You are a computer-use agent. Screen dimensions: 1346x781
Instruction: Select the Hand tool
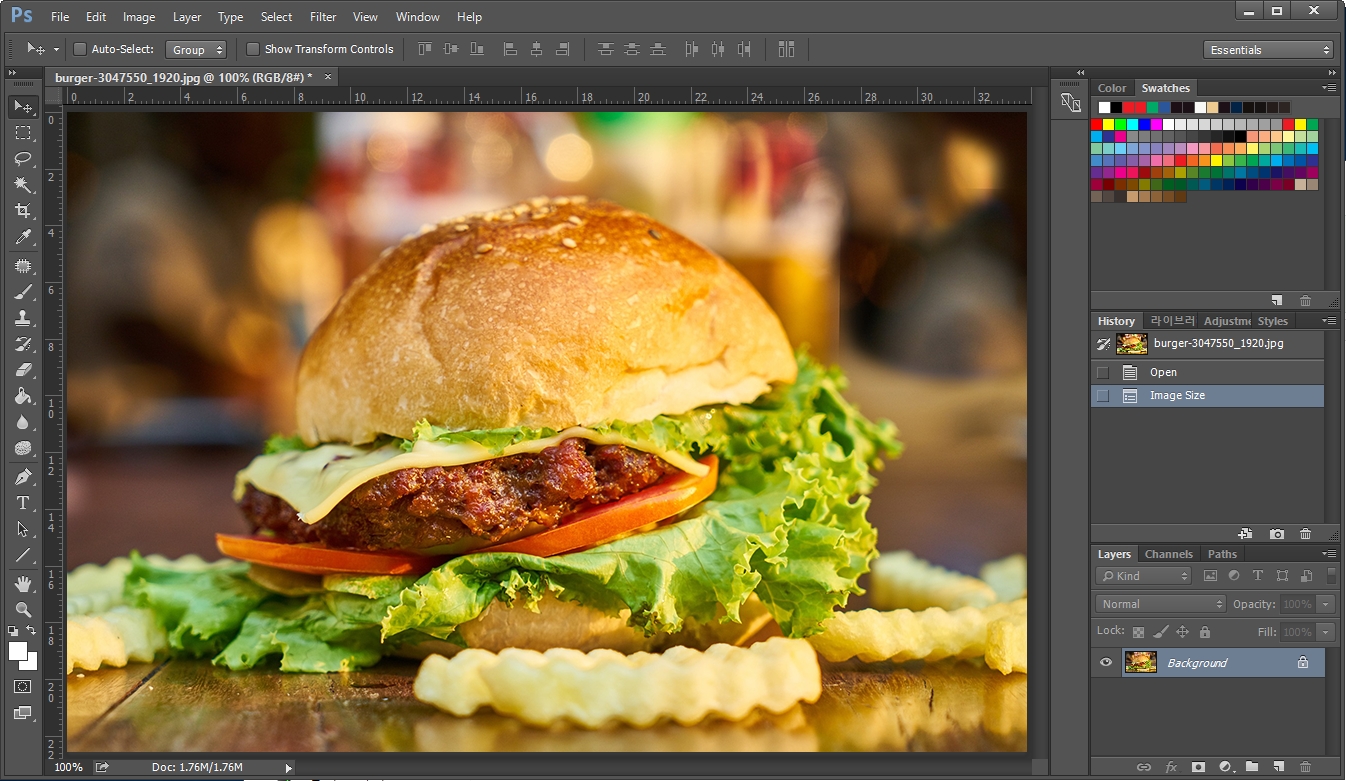[x=23, y=584]
